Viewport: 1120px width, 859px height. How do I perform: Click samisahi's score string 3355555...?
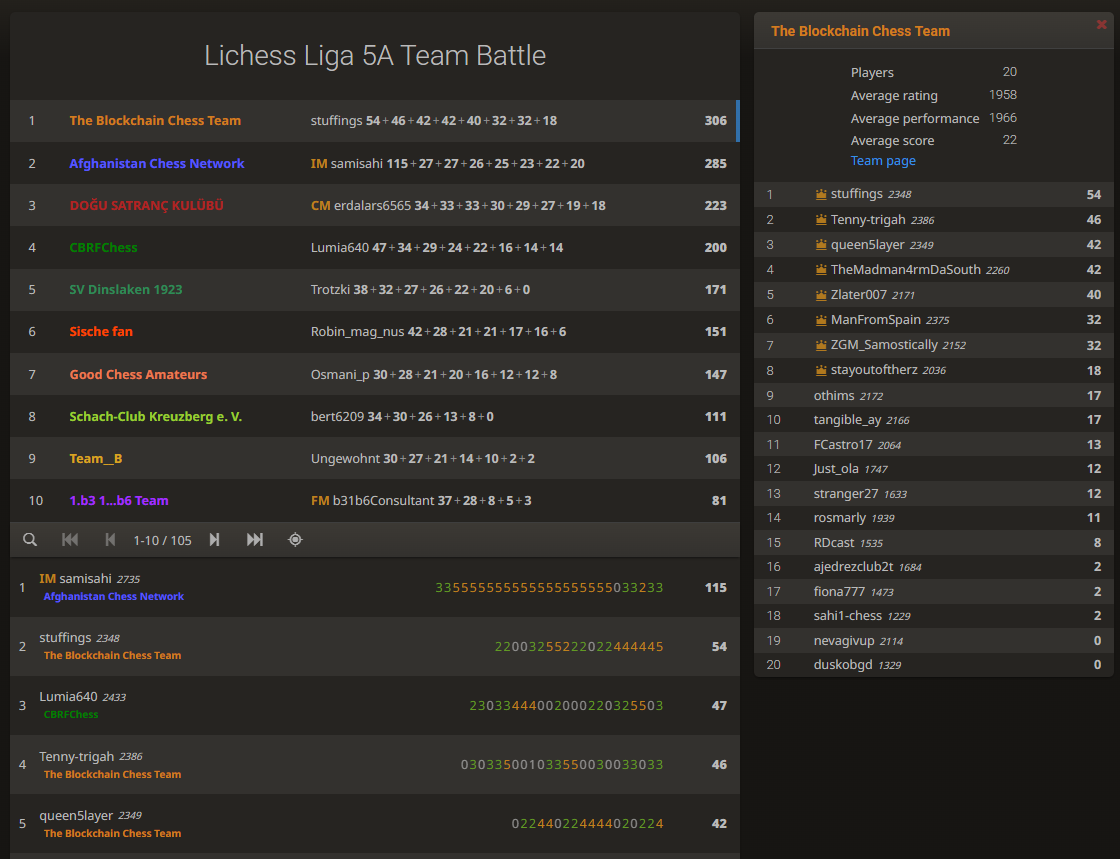tap(549, 588)
